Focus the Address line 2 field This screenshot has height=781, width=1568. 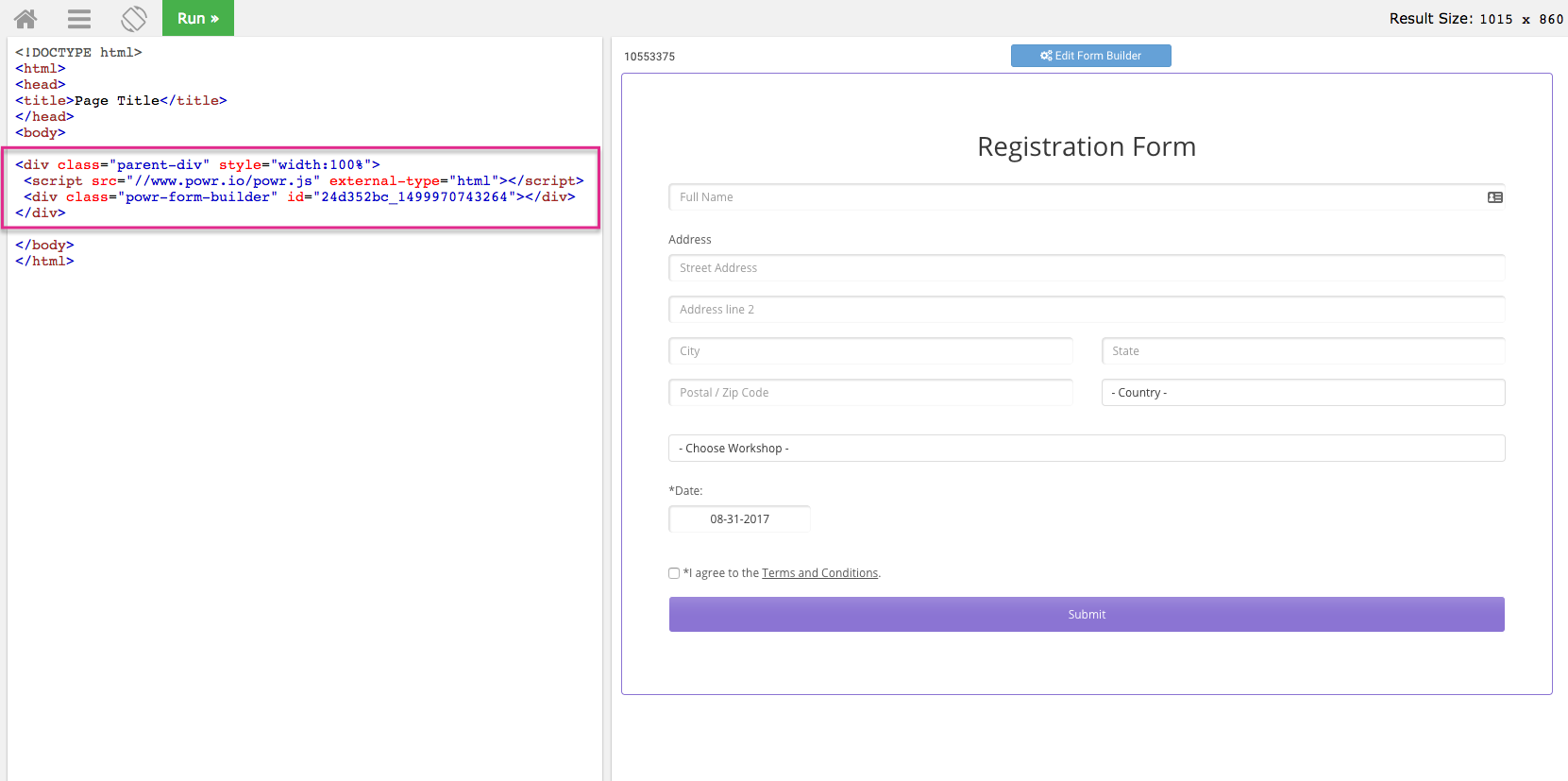pyautogui.click(x=1087, y=310)
